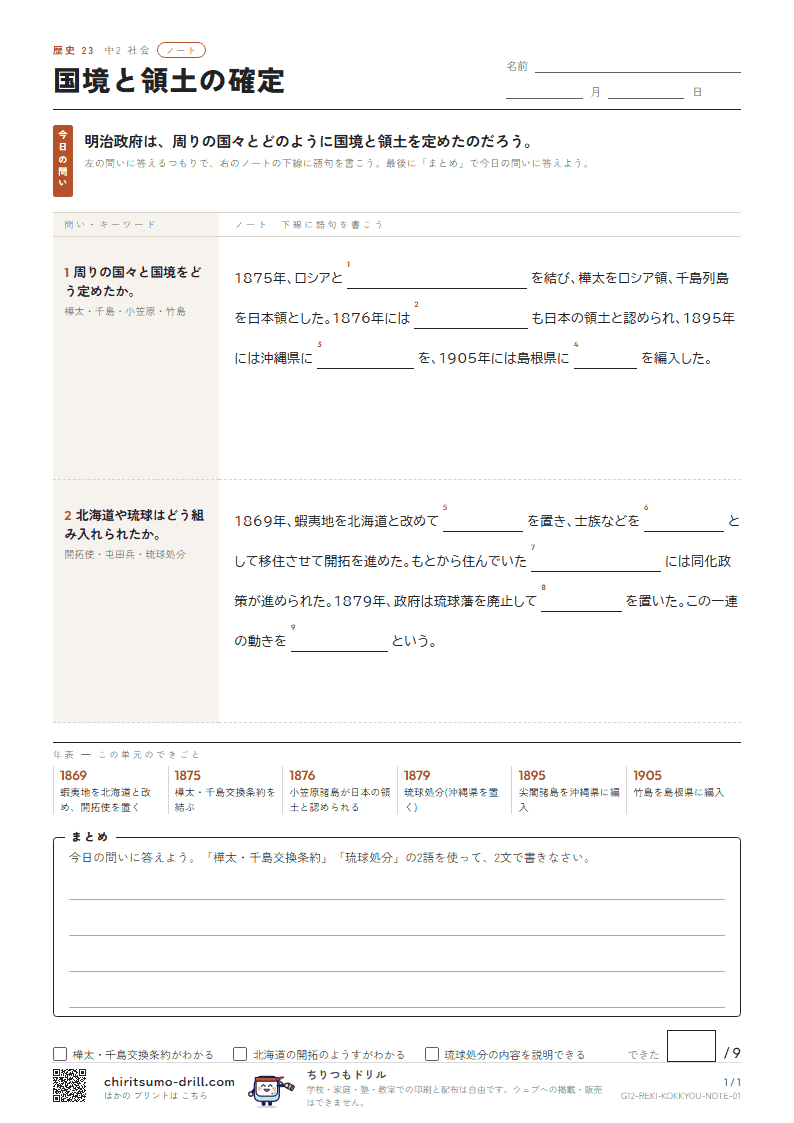Click the score box beside /9
The height and width of the screenshot is (1123, 794).
coord(691,1046)
